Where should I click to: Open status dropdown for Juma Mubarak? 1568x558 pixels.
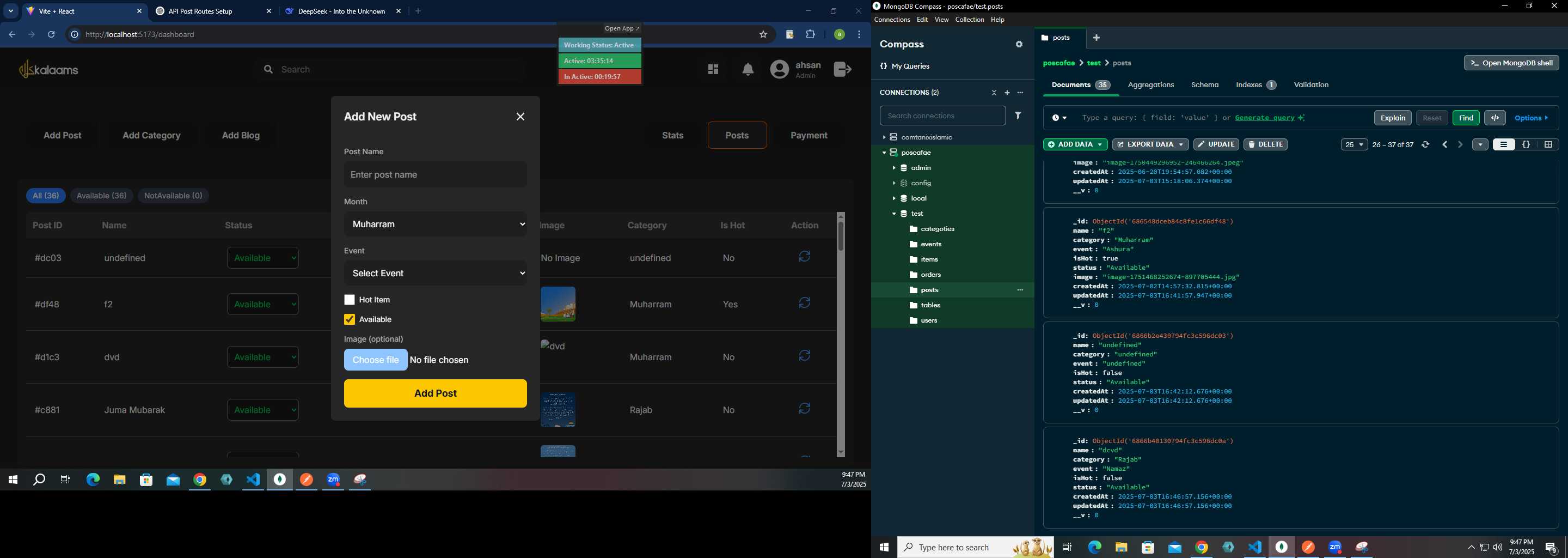[x=263, y=410]
